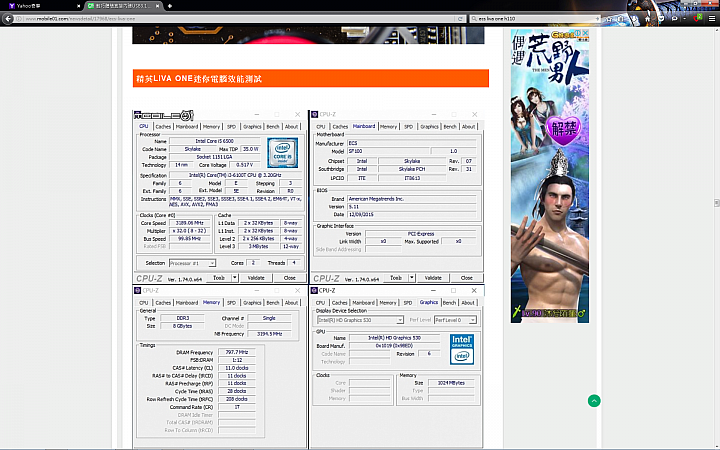Go back with the browser back arrow

point(8,19)
